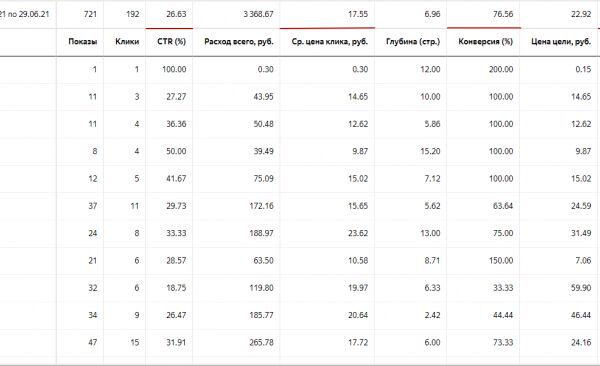
Task: Select goal price cell 24.59
Action: pyautogui.click(x=581, y=206)
